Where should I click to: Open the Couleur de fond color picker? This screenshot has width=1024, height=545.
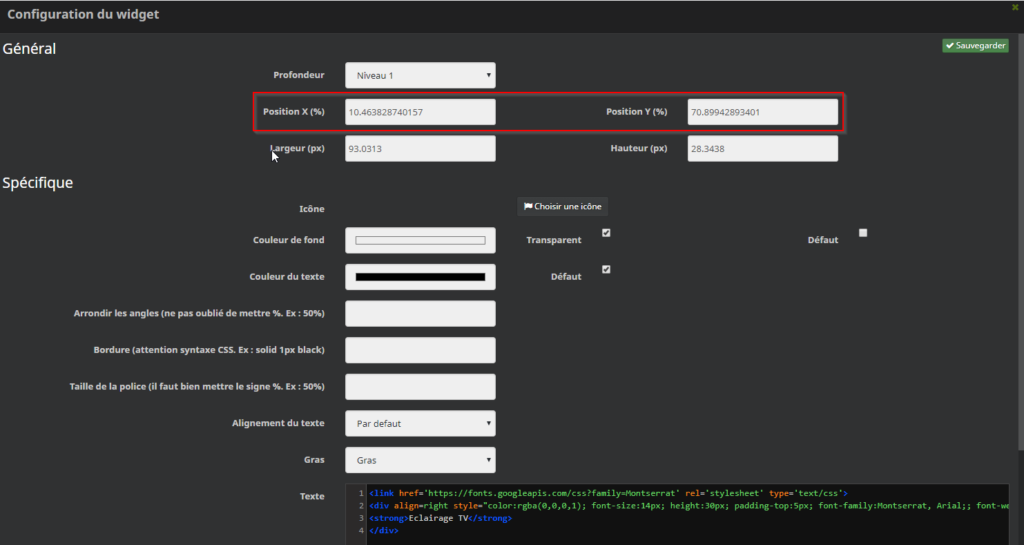(420, 240)
